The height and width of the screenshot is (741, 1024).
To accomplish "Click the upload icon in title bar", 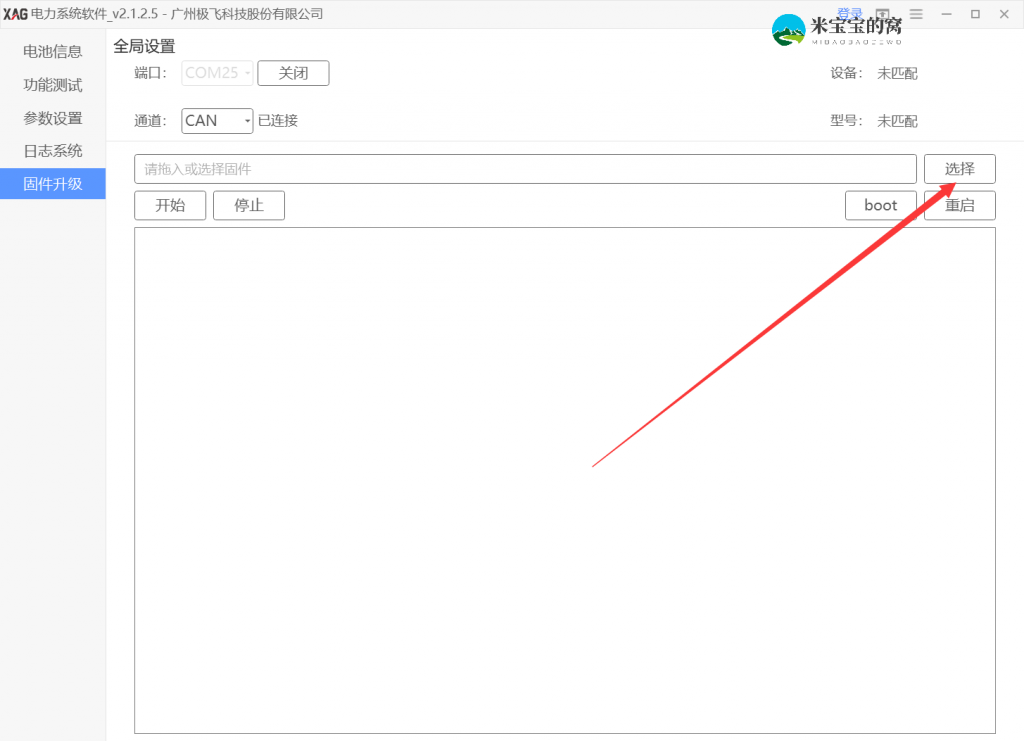I will (883, 14).
